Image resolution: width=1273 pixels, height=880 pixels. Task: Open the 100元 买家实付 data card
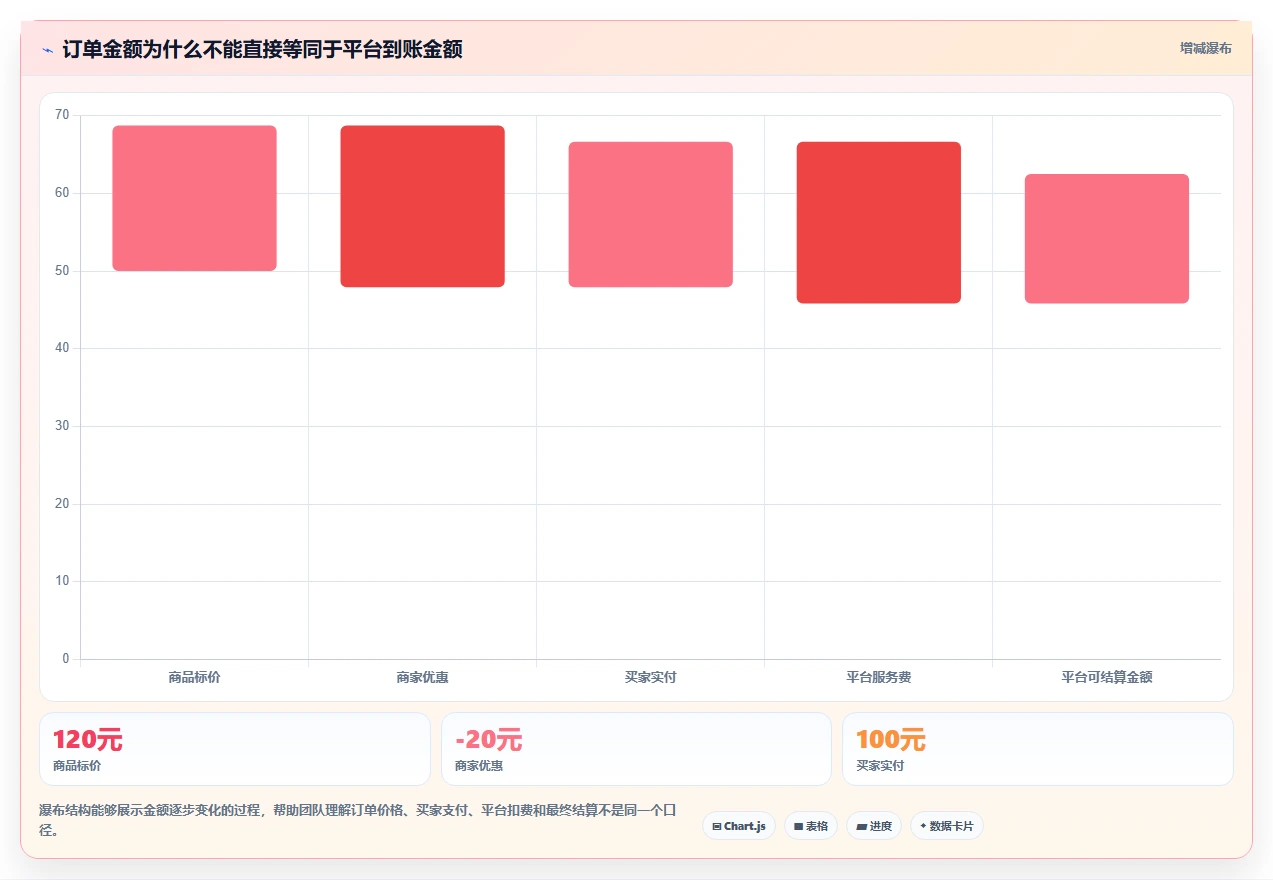click(1038, 749)
